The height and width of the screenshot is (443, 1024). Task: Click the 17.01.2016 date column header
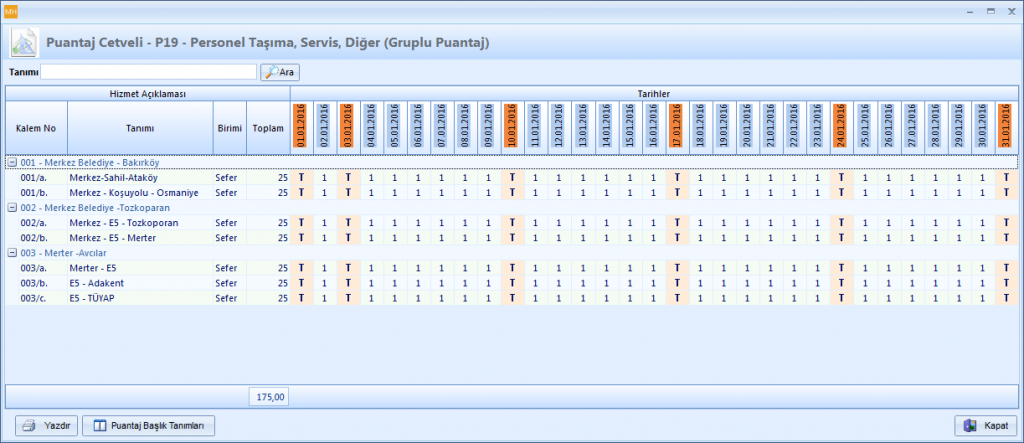coord(677,127)
